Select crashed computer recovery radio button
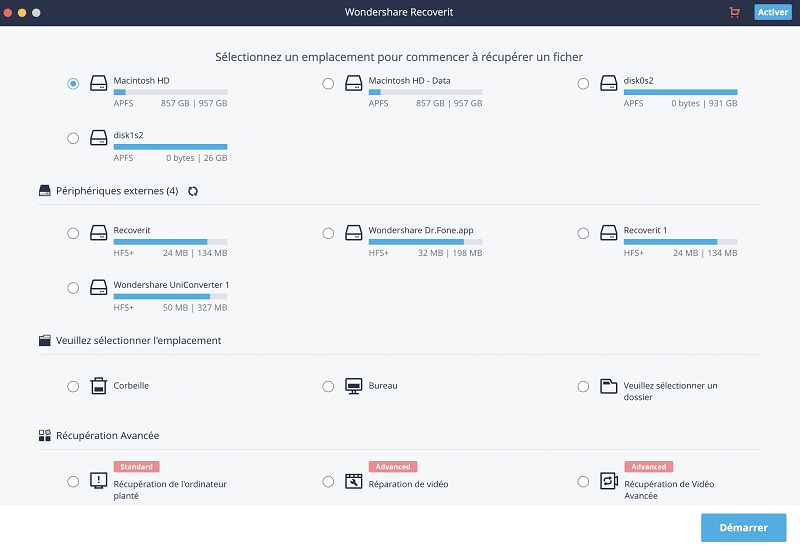The height and width of the screenshot is (549, 800). coord(73,482)
